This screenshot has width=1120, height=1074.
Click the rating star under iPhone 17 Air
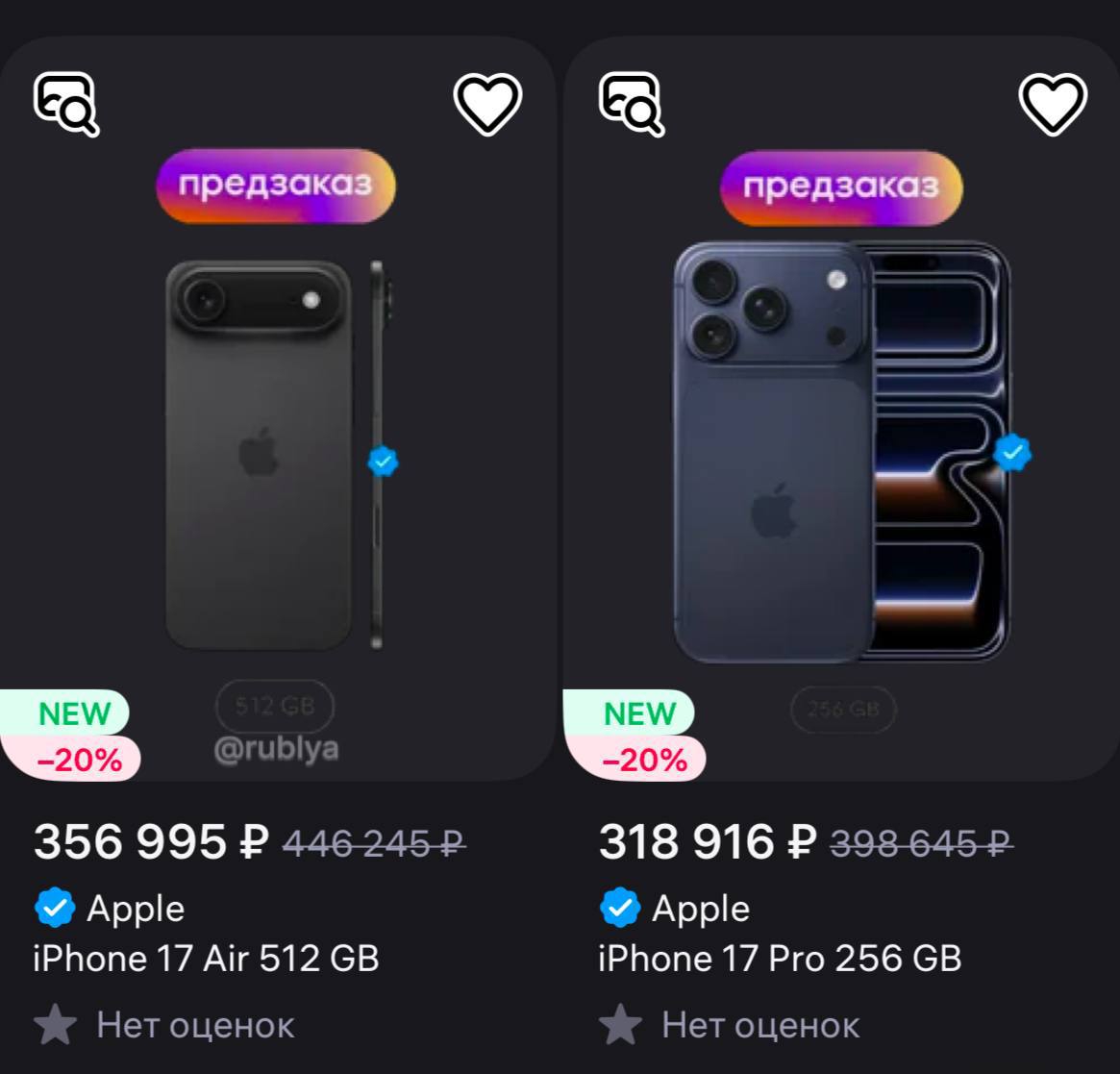[x=55, y=1025]
